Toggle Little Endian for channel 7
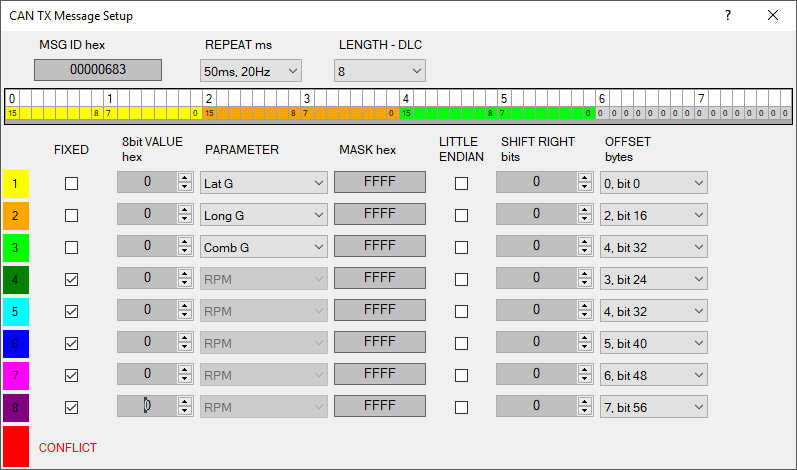This screenshot has width=797, height=470. [x=461, y=376]
